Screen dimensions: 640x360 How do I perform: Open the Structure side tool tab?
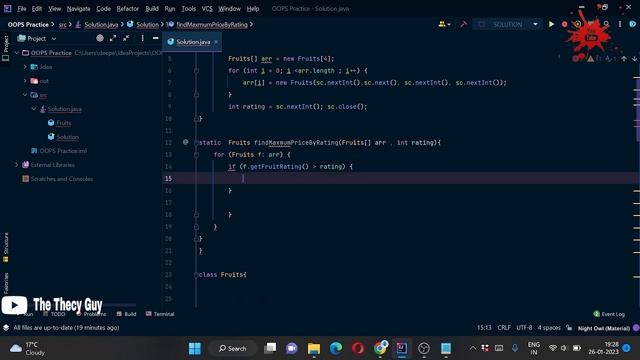[x=6, y=247]
